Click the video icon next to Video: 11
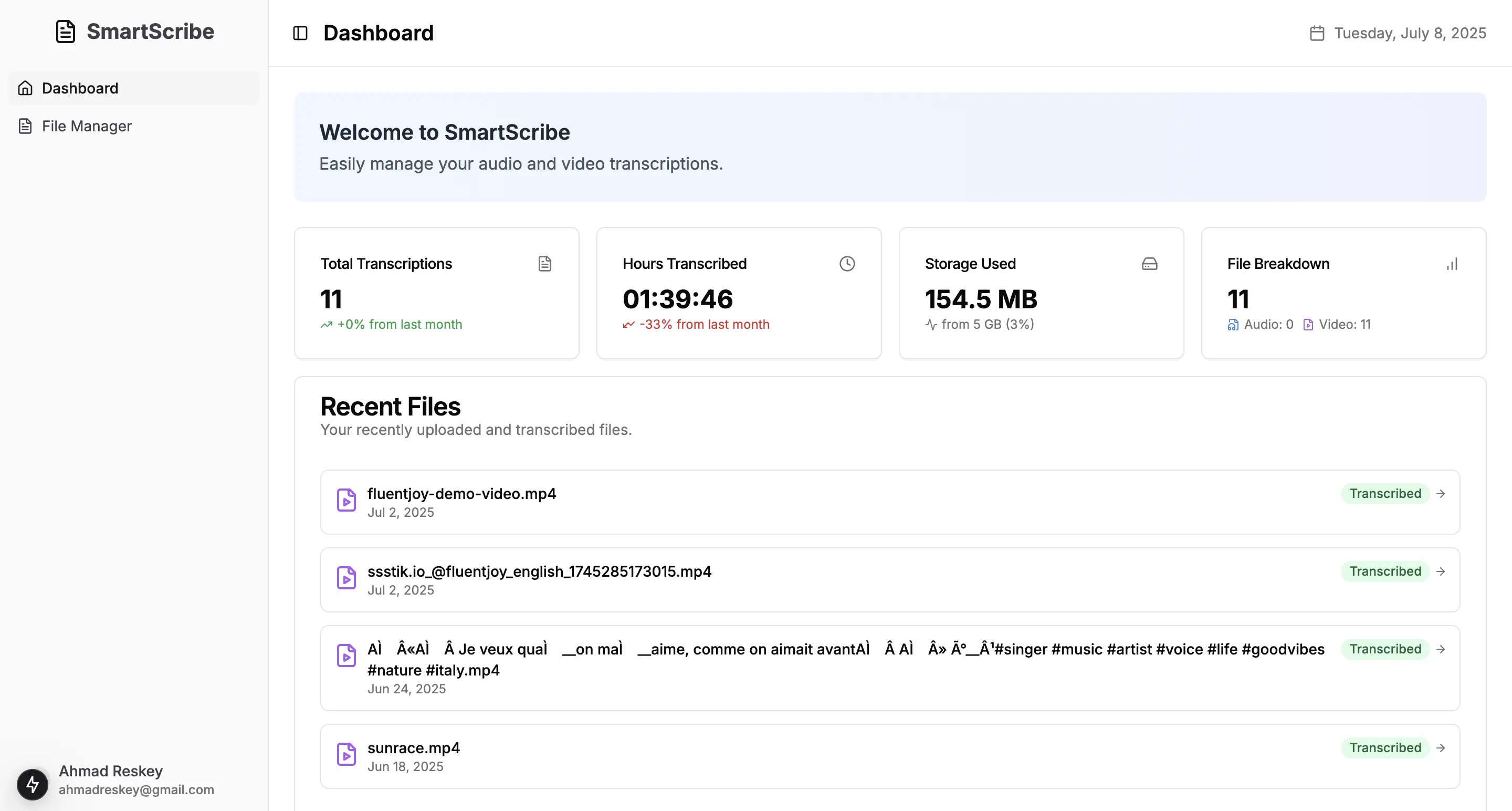Screen dimensions: 1512x811 tap(1308, 324)
